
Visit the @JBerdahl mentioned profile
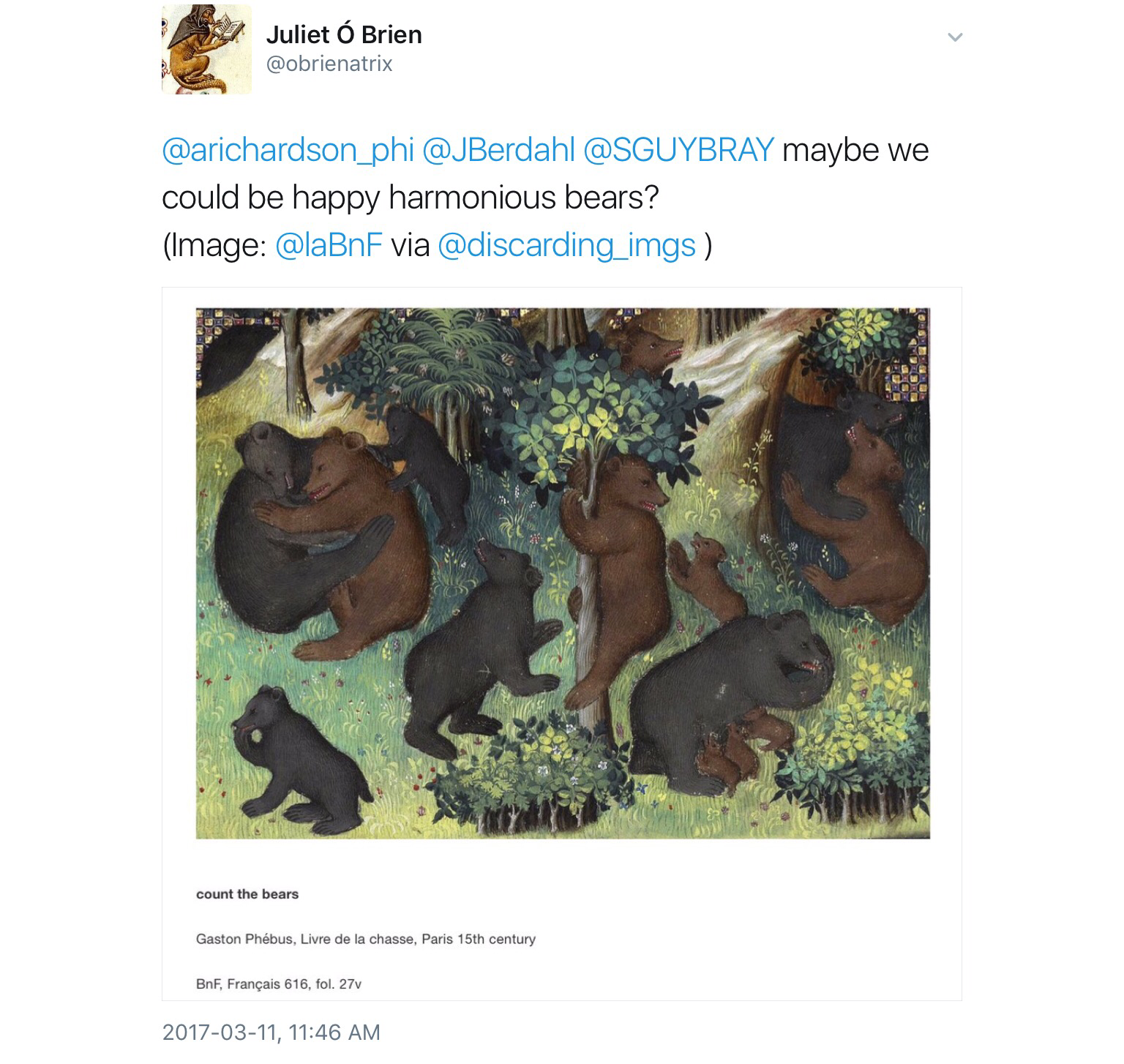(498, 150)
